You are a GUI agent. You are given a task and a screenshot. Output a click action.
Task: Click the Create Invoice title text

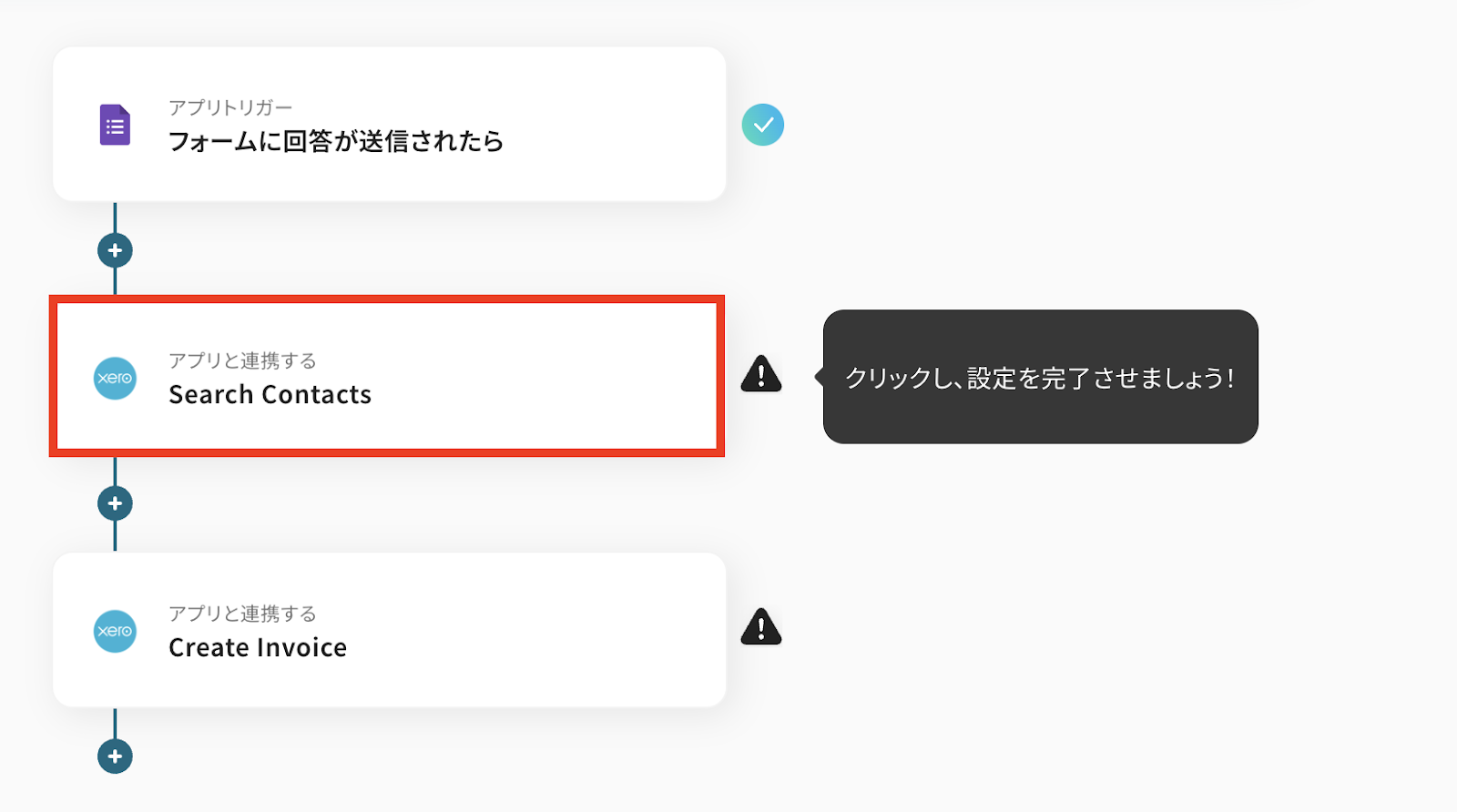[258, 647]
